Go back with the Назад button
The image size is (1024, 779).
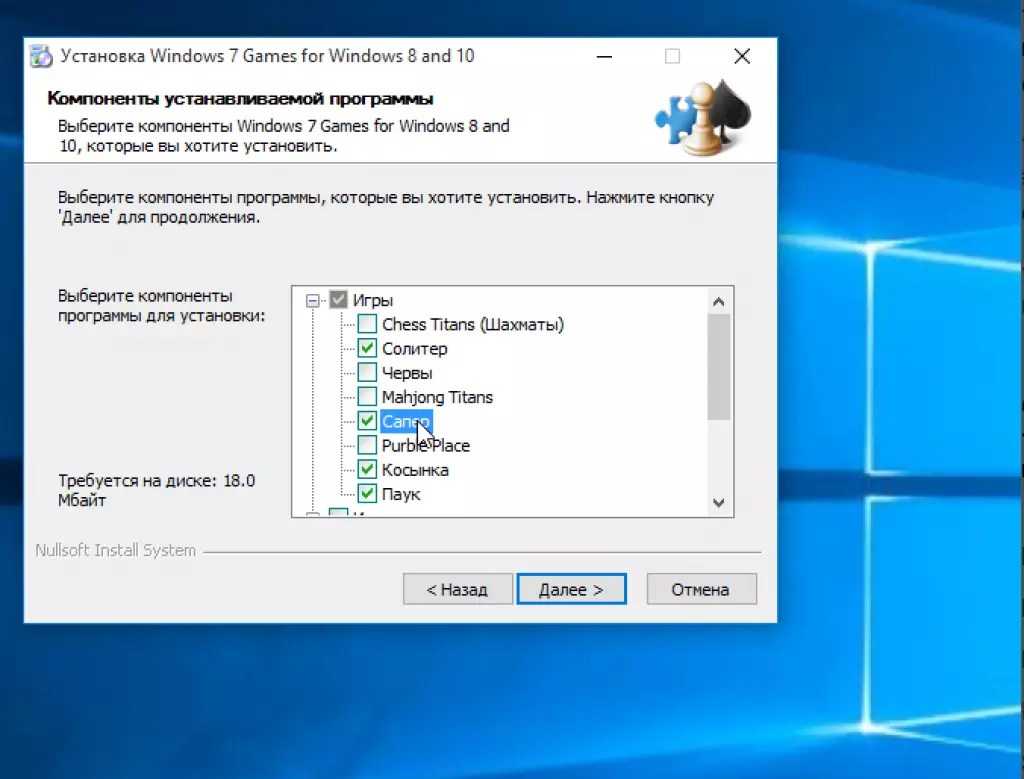[457, 589]
